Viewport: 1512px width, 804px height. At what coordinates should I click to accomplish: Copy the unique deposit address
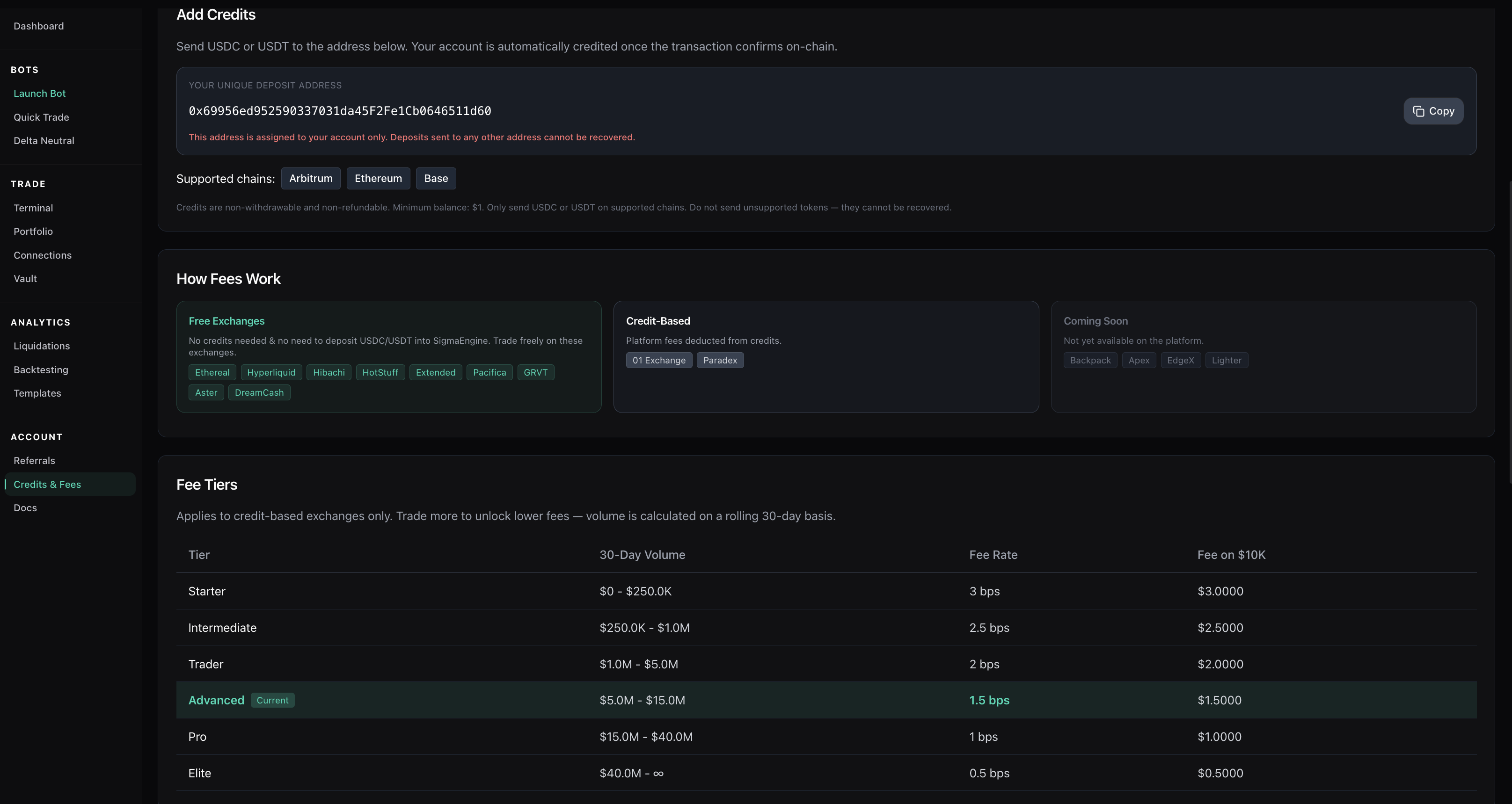point(1433,111)
